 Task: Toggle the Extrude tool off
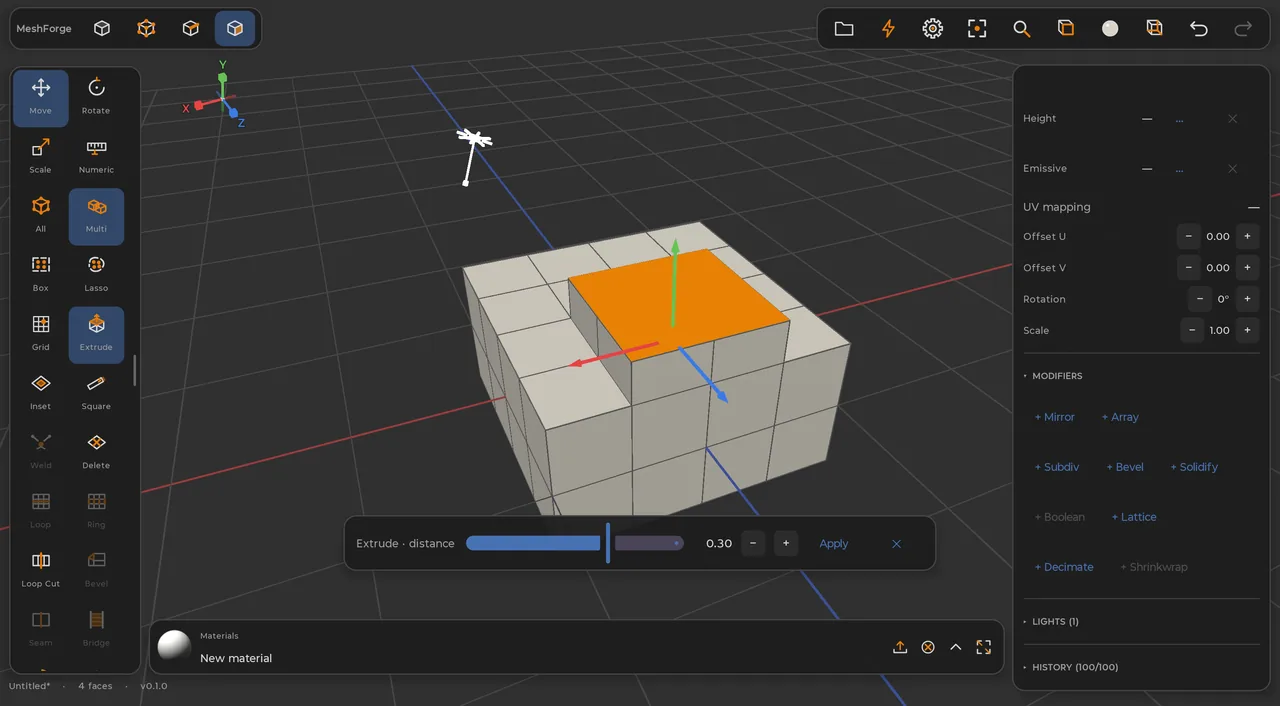[96, 334]
